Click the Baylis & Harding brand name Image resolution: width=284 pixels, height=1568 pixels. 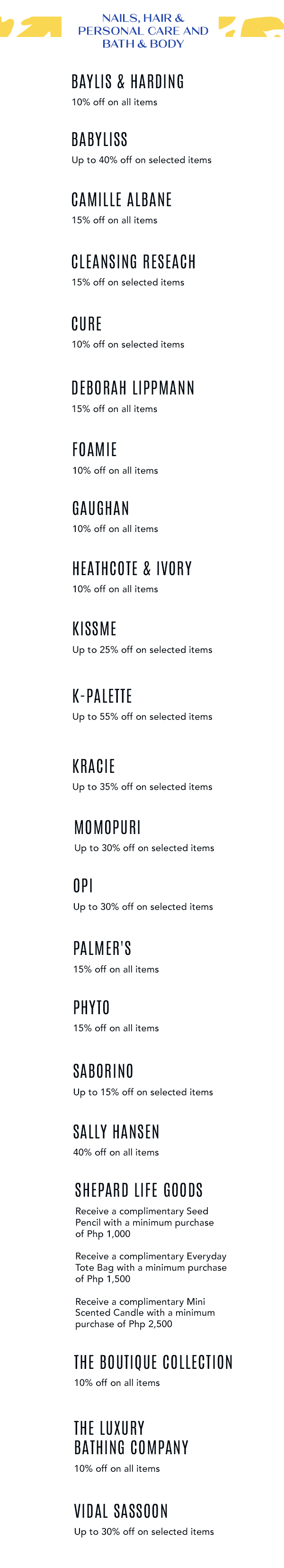[128, 82]
